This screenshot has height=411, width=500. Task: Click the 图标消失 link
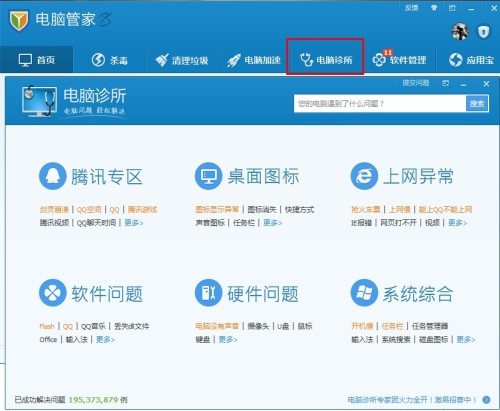(x=262, y=210)
